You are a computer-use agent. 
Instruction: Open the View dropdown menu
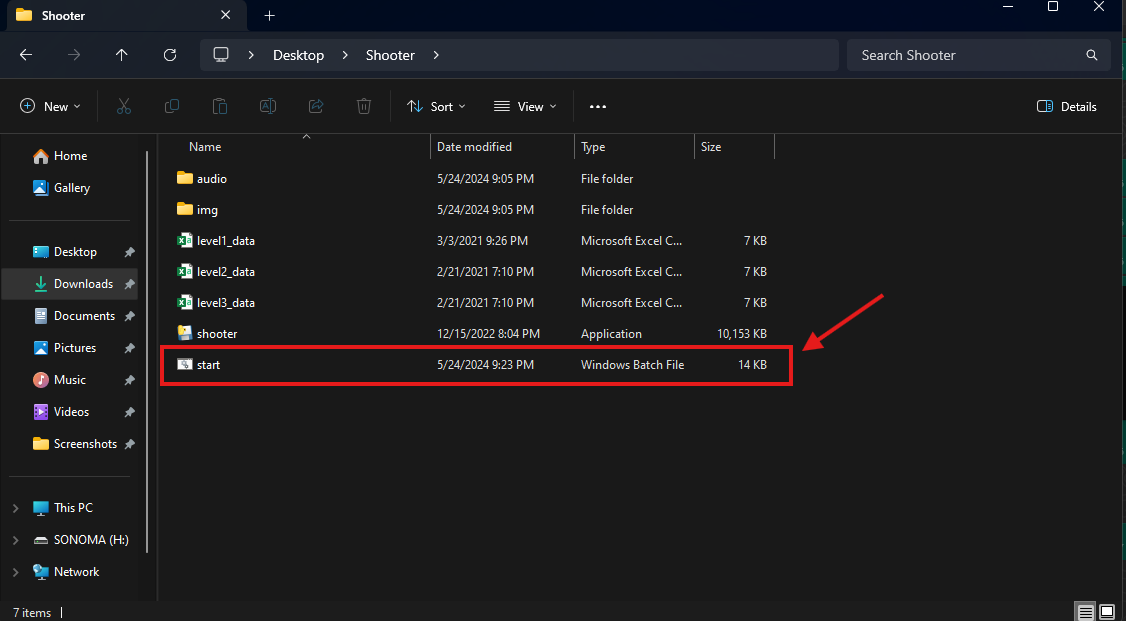click(525, 106)
